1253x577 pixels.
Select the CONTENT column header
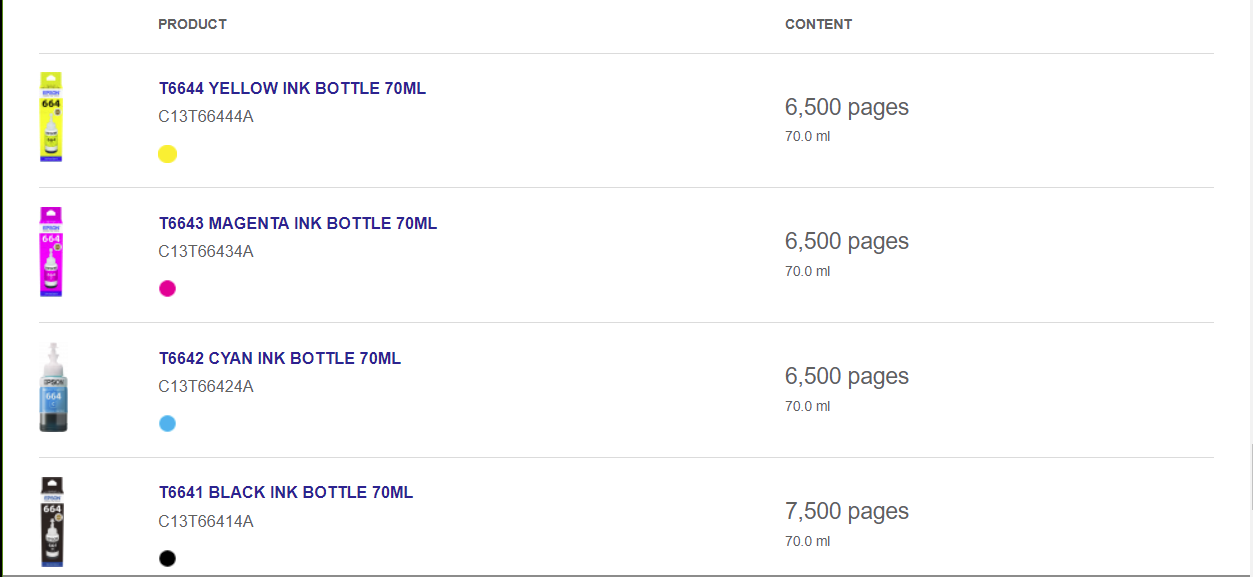click(818, 24)
